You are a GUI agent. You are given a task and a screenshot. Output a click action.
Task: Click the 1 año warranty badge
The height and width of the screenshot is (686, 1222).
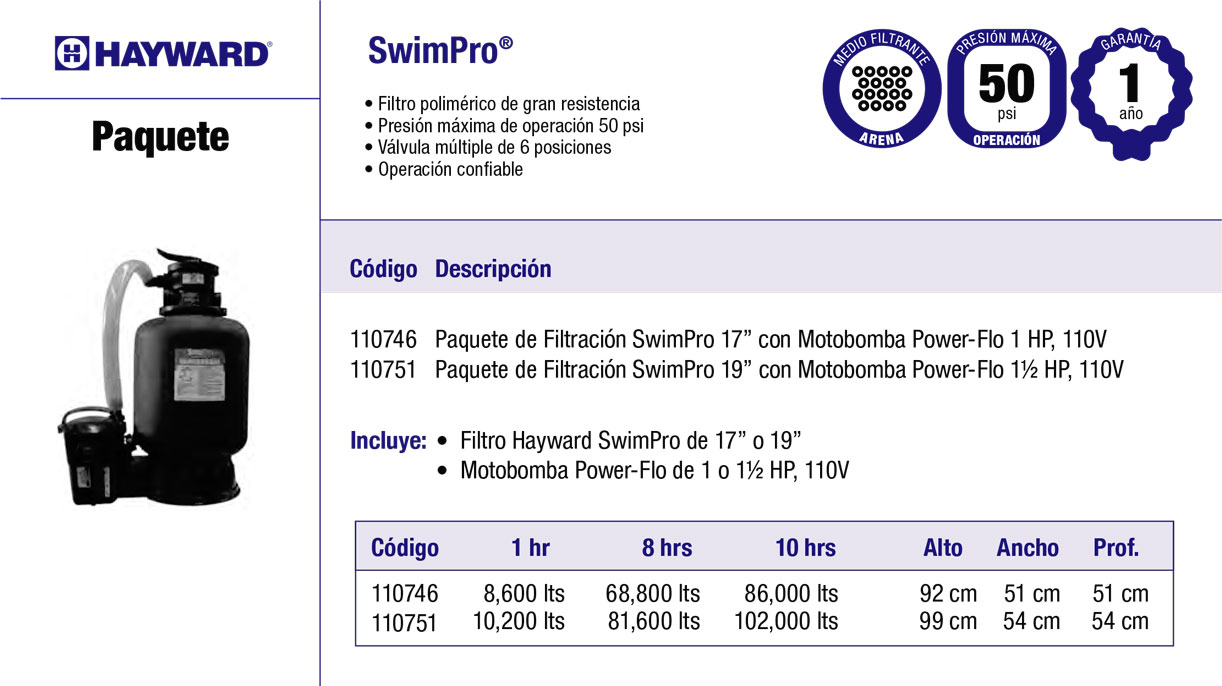(1130, 88)
